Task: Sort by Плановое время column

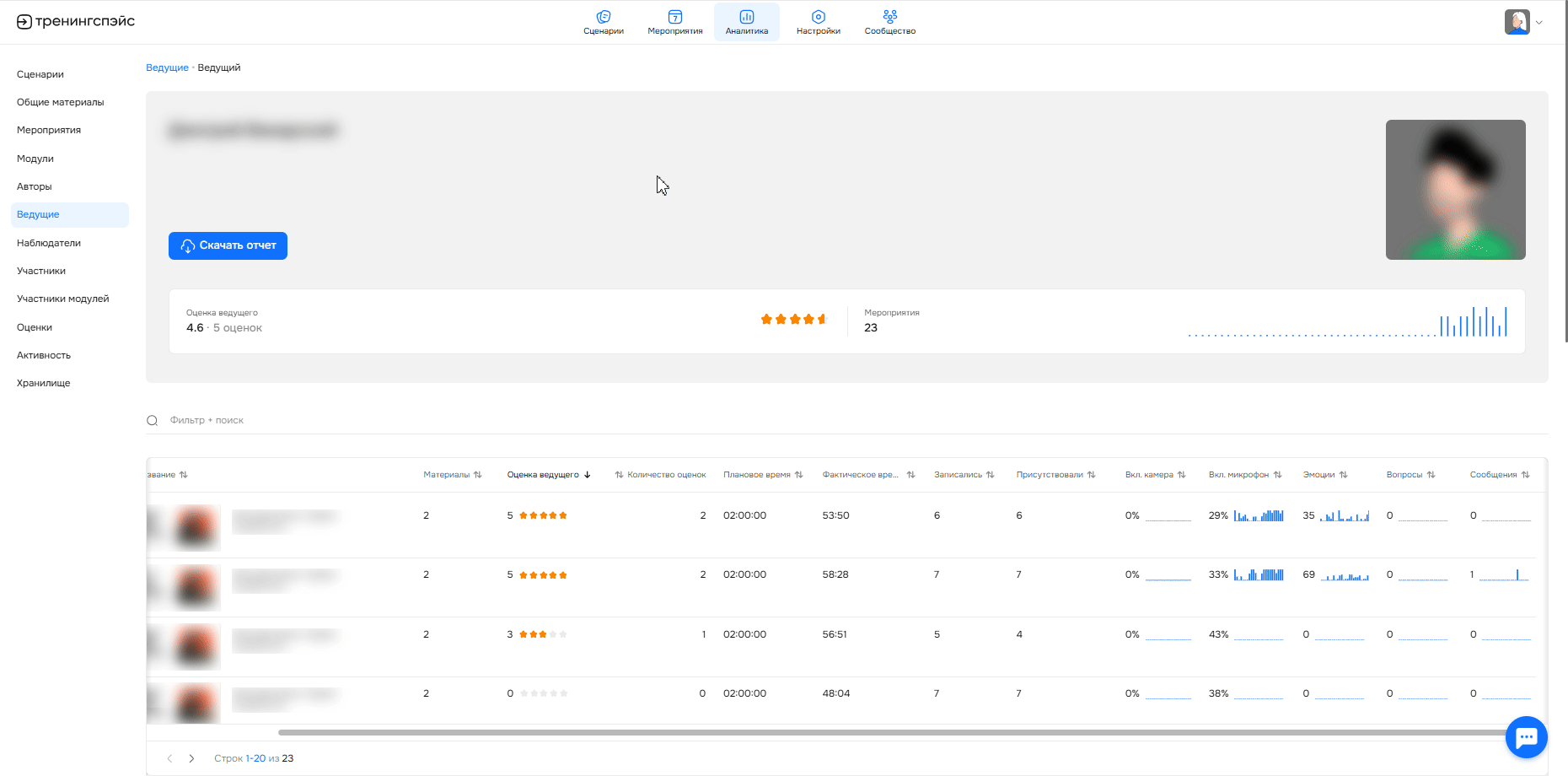Action: pyautogui.click(x=762, y=475)
